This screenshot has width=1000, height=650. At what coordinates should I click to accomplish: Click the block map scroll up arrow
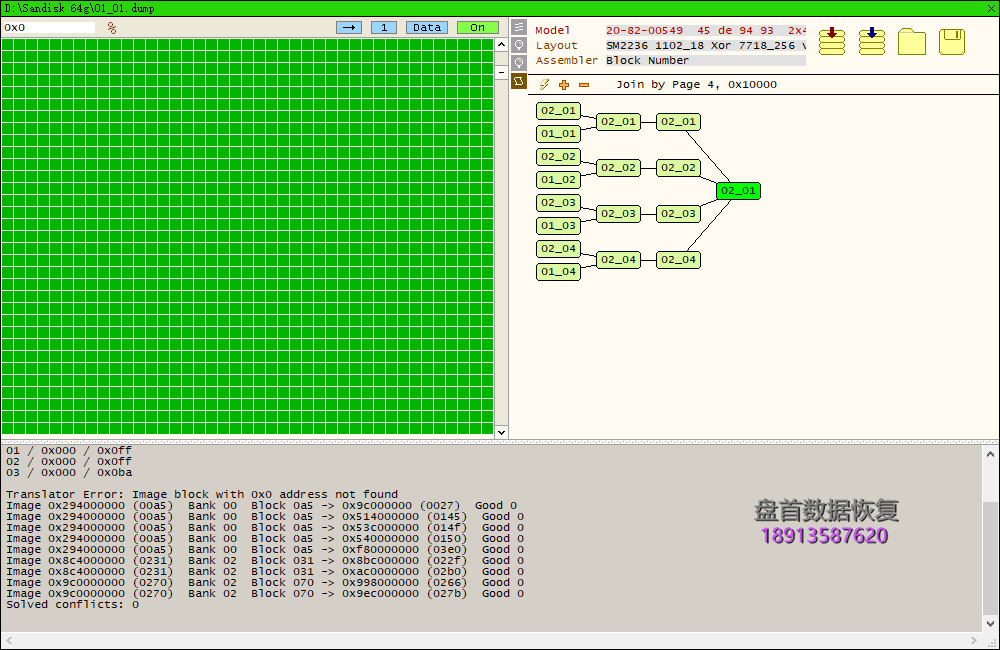pos(501,45)
